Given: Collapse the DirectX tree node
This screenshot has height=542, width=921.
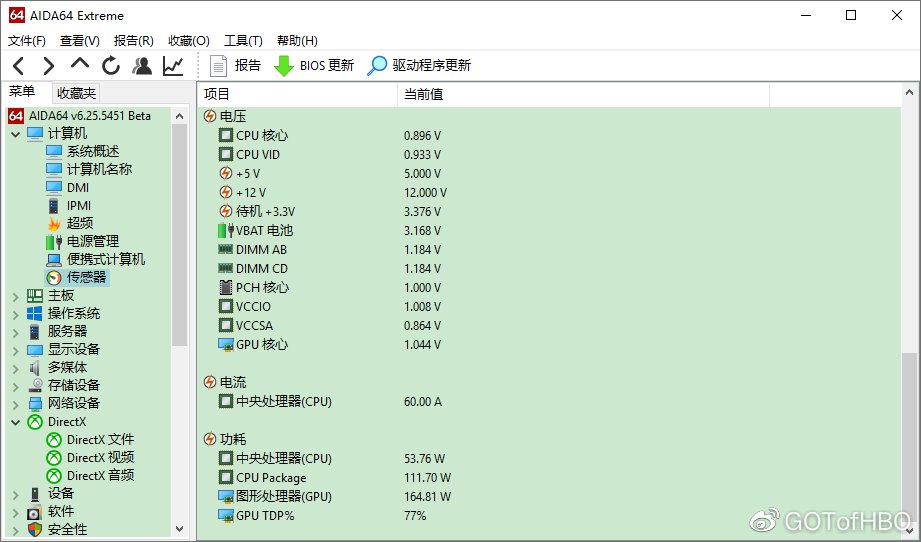Looking at the screenshot, I should (x=16, y=423).
